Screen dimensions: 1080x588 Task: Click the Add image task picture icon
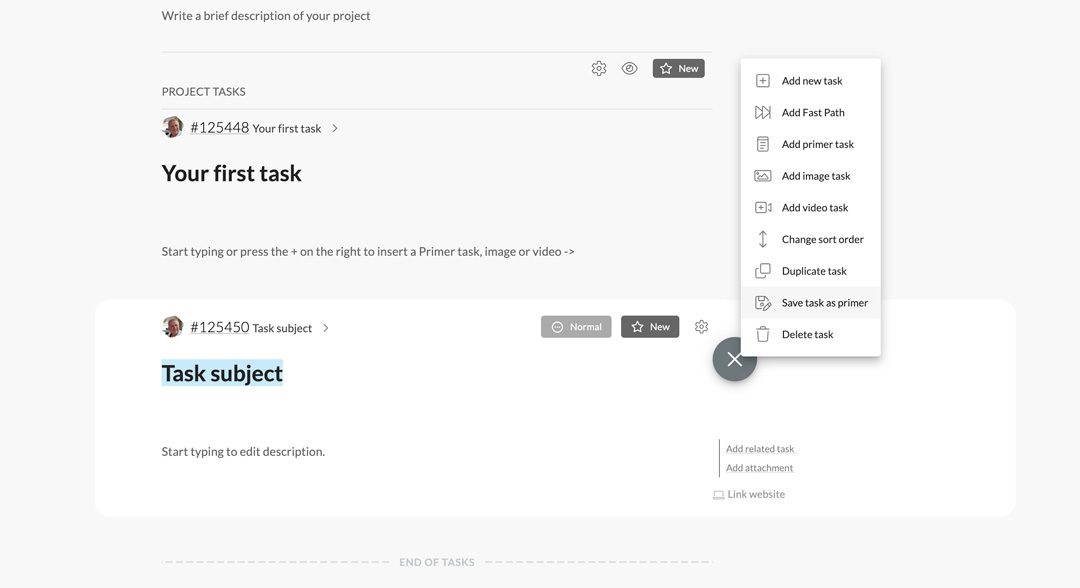click(762, 176)
